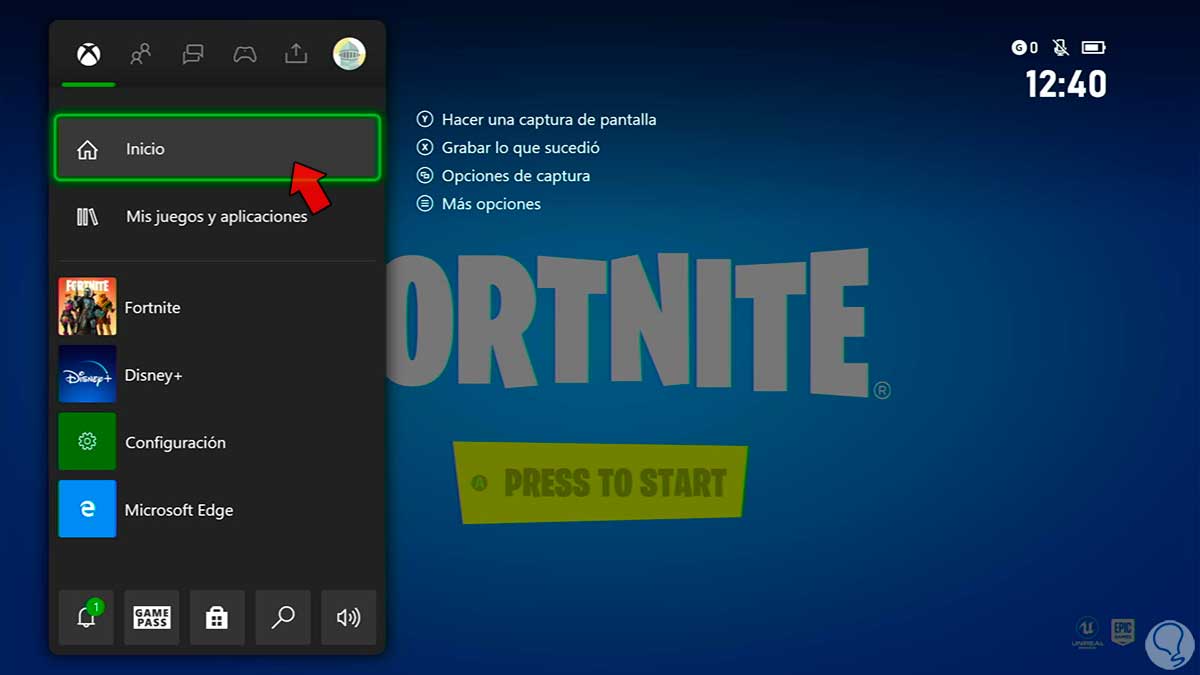Click the X button icon for recording
1200x675 pixels.
pos(424,147)
